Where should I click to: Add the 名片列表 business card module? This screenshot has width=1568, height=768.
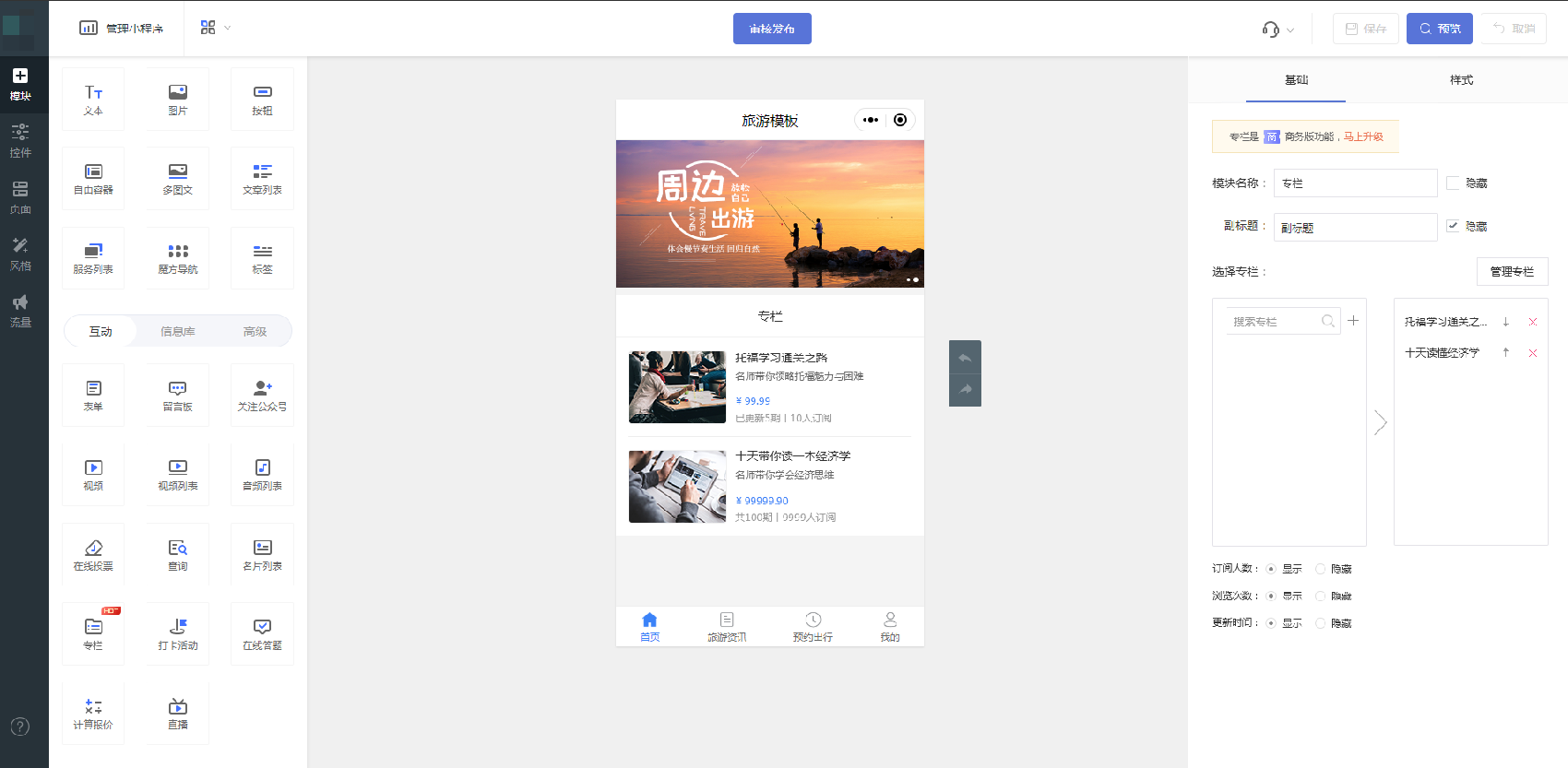(262, 555)
